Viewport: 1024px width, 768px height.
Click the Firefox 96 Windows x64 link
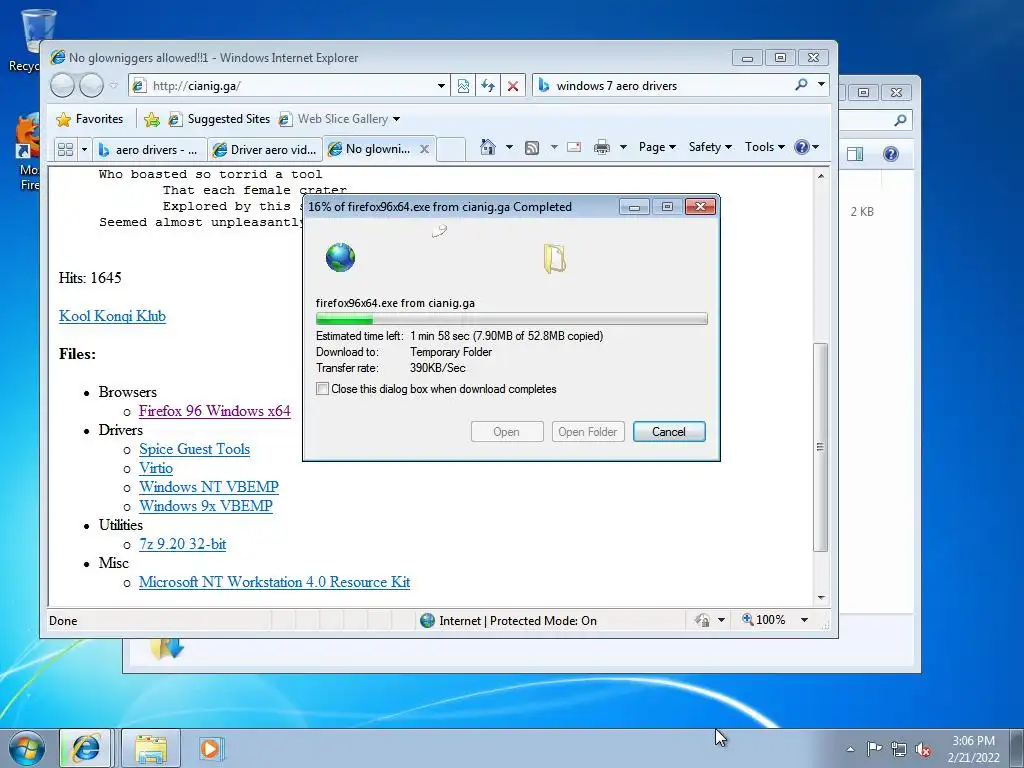[x=214, y=411]
